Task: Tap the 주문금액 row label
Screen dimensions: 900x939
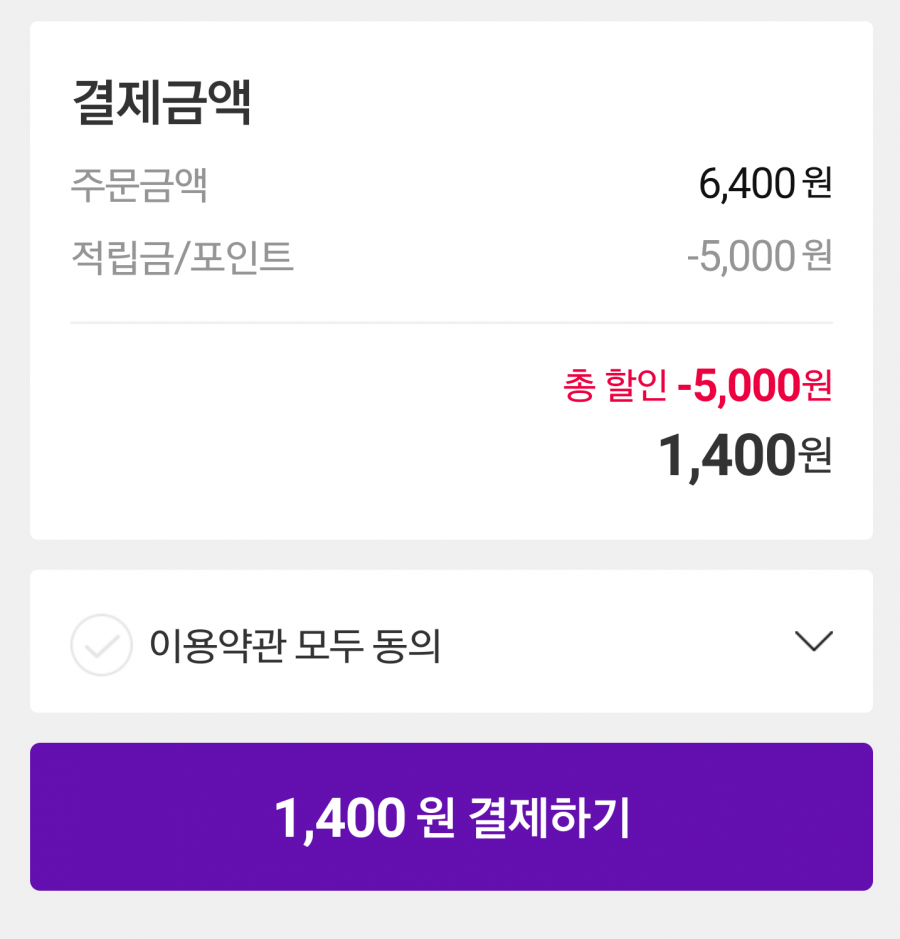Action: point(139,184)
